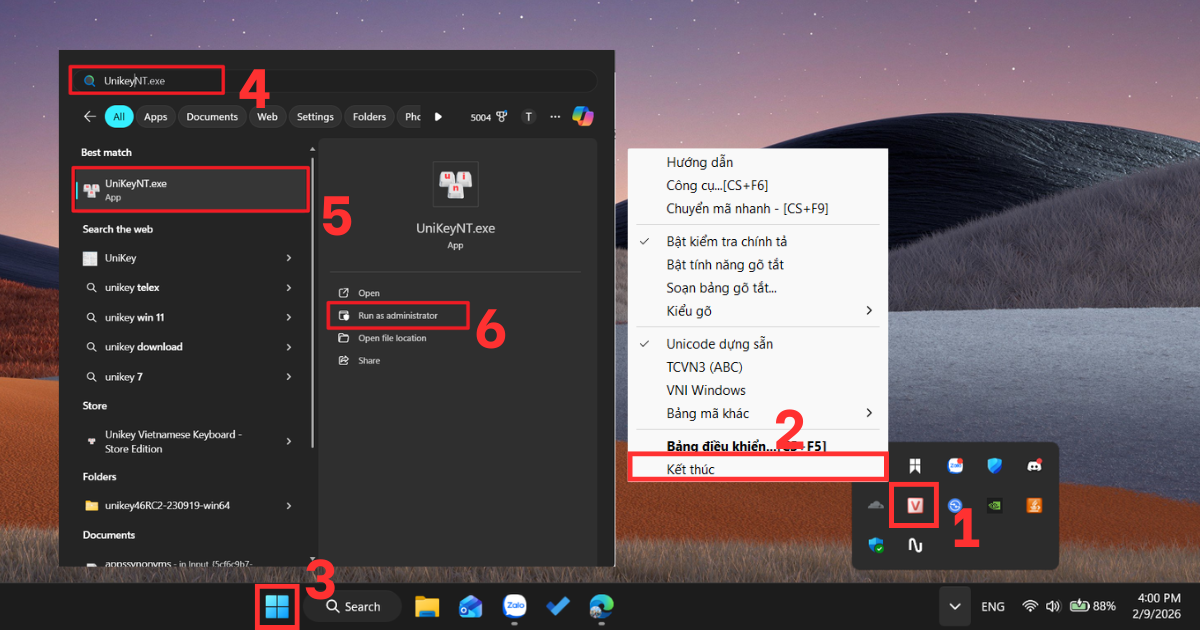Open UniKey from the system tray overflow

[914, 505]
